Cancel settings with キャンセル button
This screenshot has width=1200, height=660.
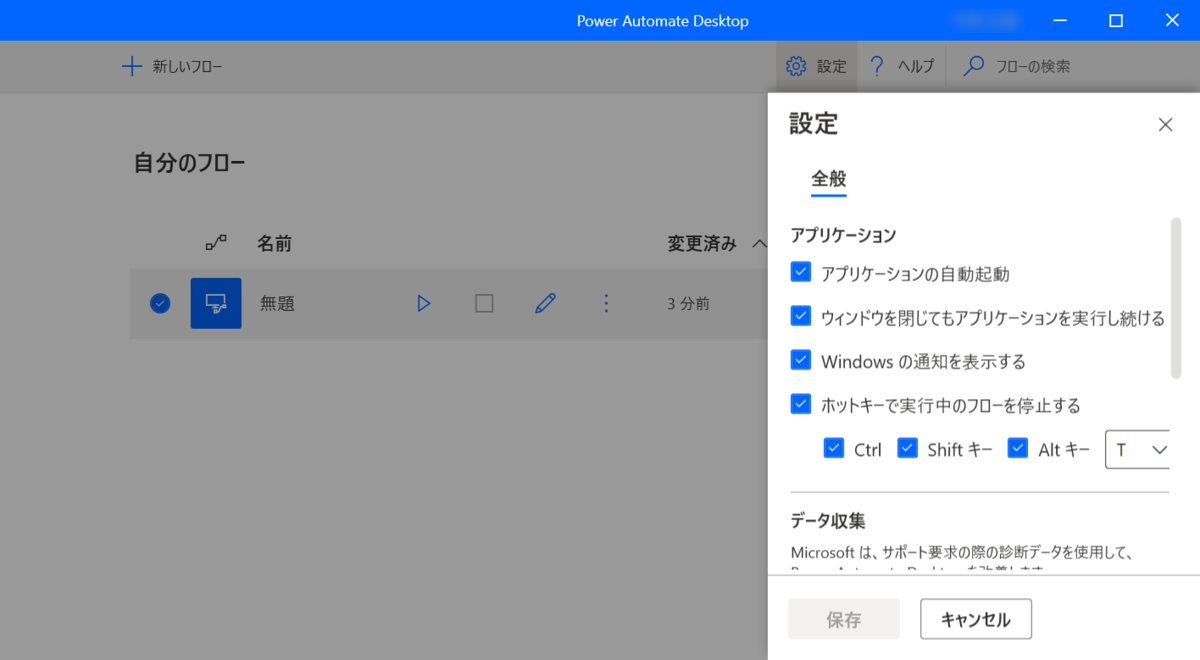[x=975, y=619]
